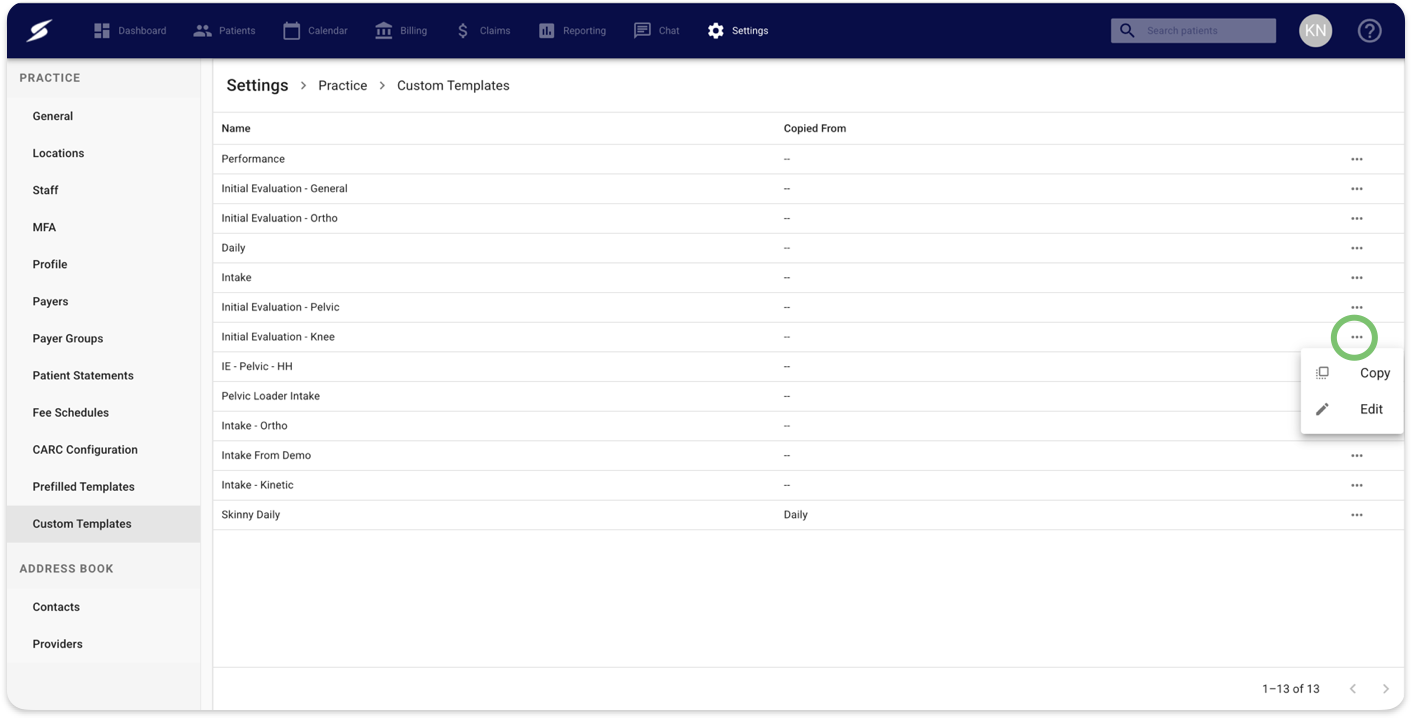
Task: Open more options for Performance row
Action: [x=1356, y=159]
